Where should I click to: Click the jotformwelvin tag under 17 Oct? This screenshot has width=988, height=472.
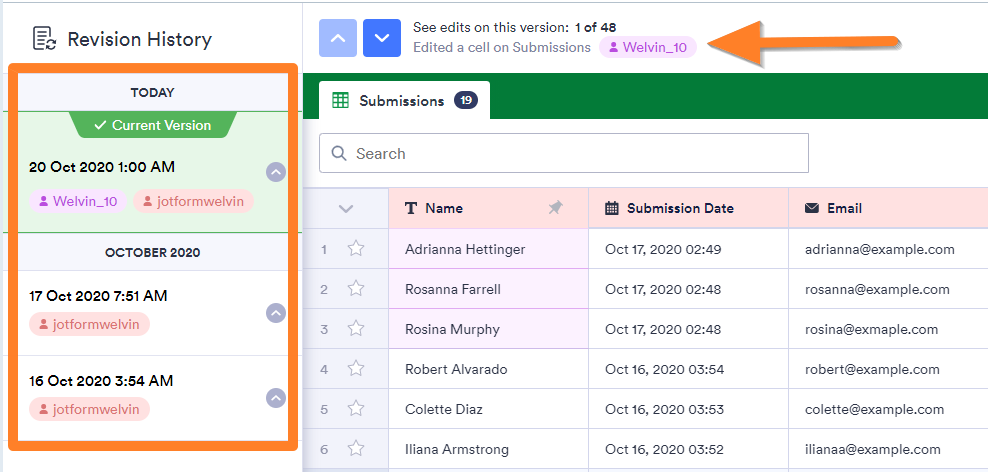(x=89, y=324)
